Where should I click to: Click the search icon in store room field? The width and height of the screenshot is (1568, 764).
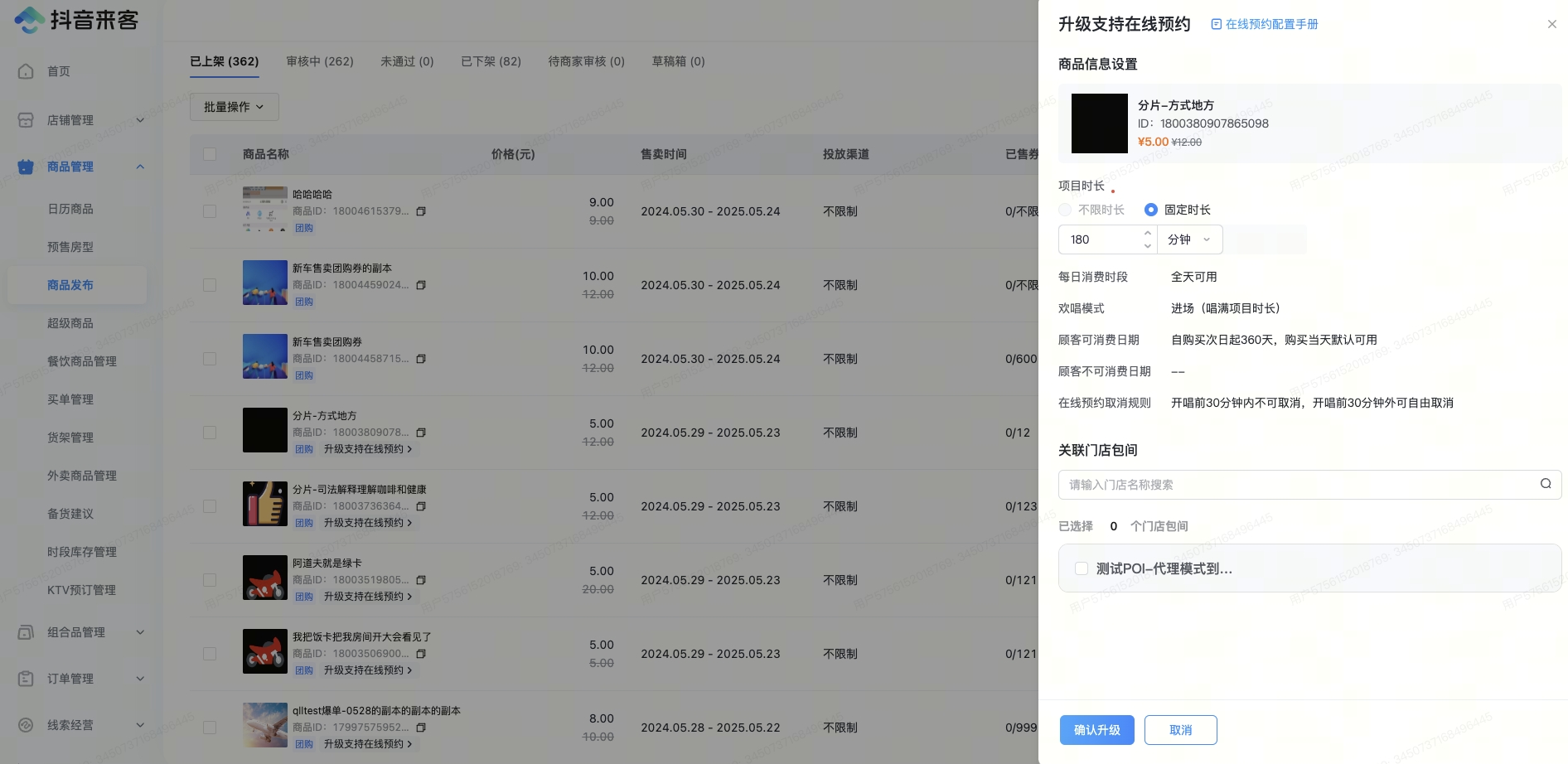click(x=1546, y=484)
